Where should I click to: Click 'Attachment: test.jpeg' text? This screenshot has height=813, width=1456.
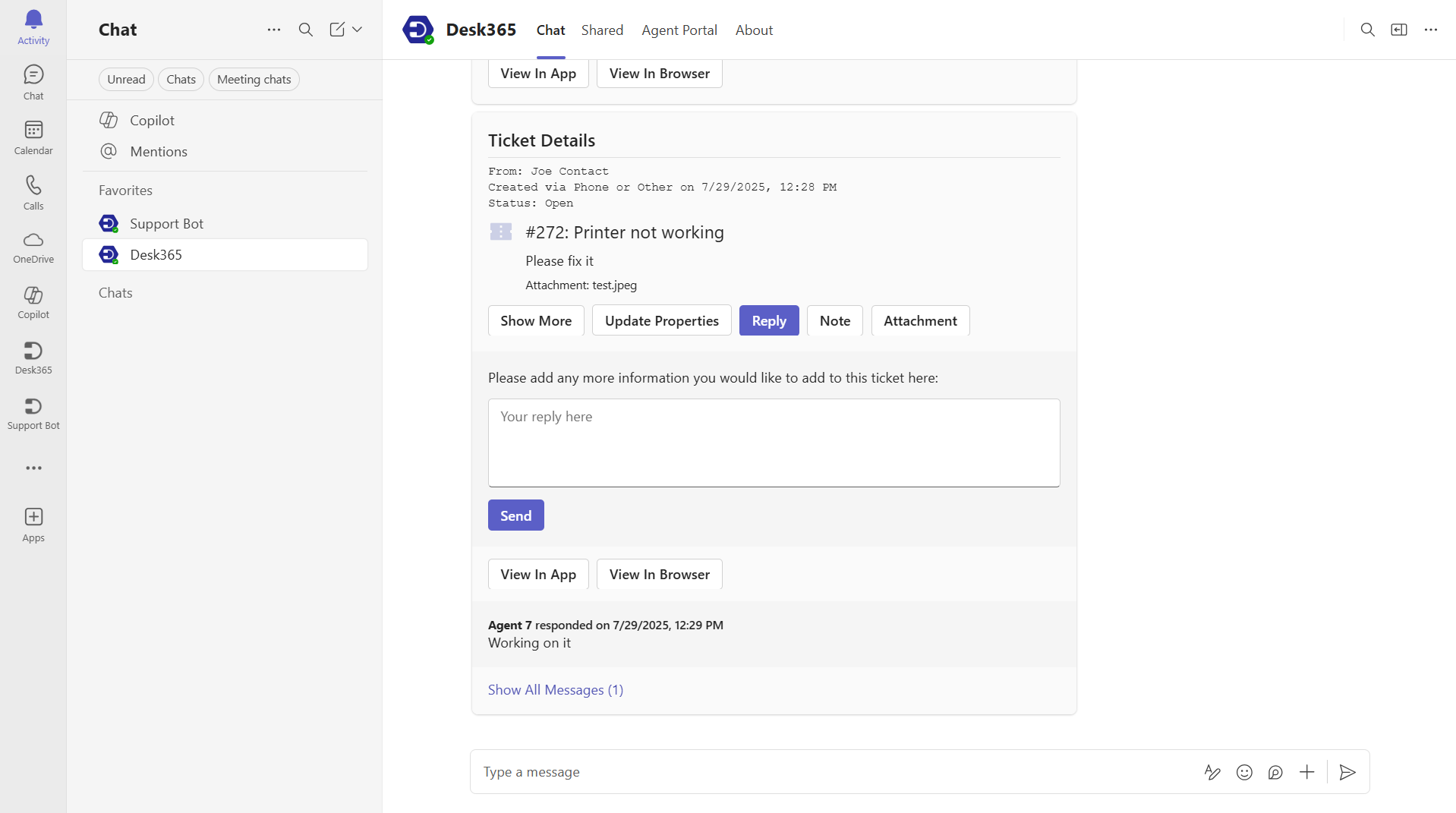click(581, 285)
